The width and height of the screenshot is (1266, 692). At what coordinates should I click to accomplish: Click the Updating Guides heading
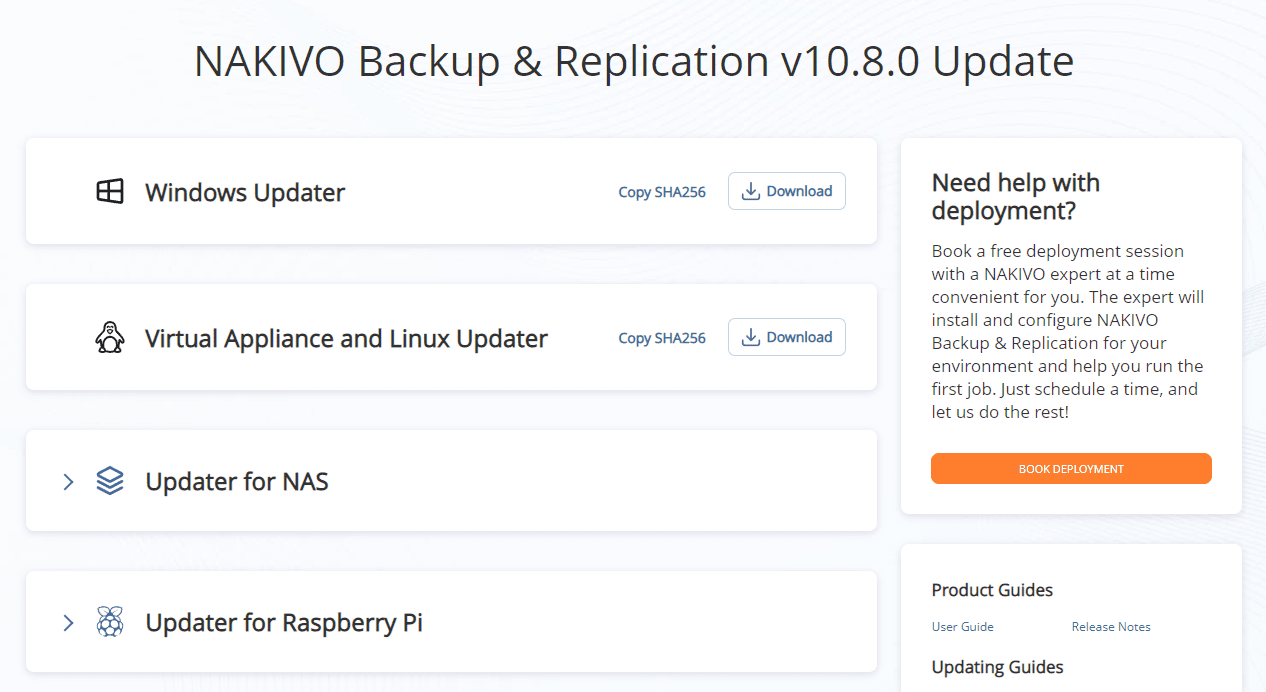(x=997, y=667)
